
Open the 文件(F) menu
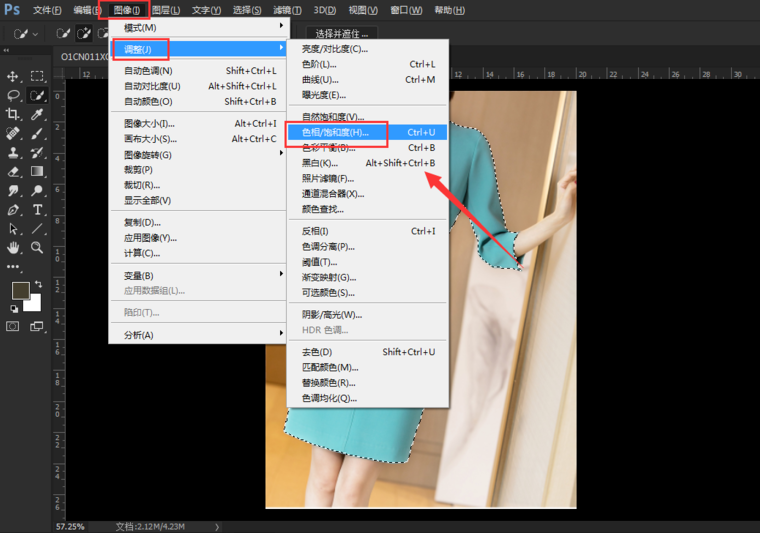pyautogui.click(x=47, y=10)
